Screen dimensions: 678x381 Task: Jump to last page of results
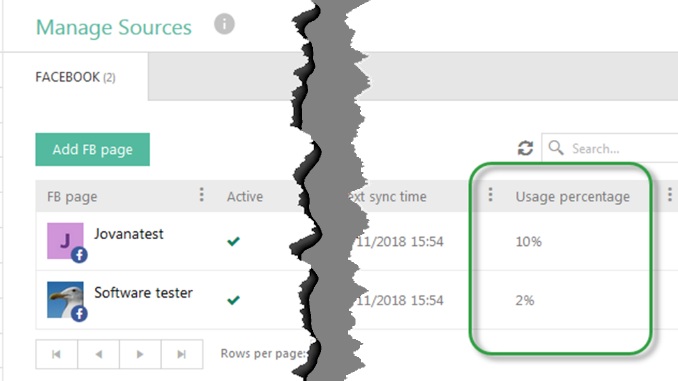click(182, 354)
